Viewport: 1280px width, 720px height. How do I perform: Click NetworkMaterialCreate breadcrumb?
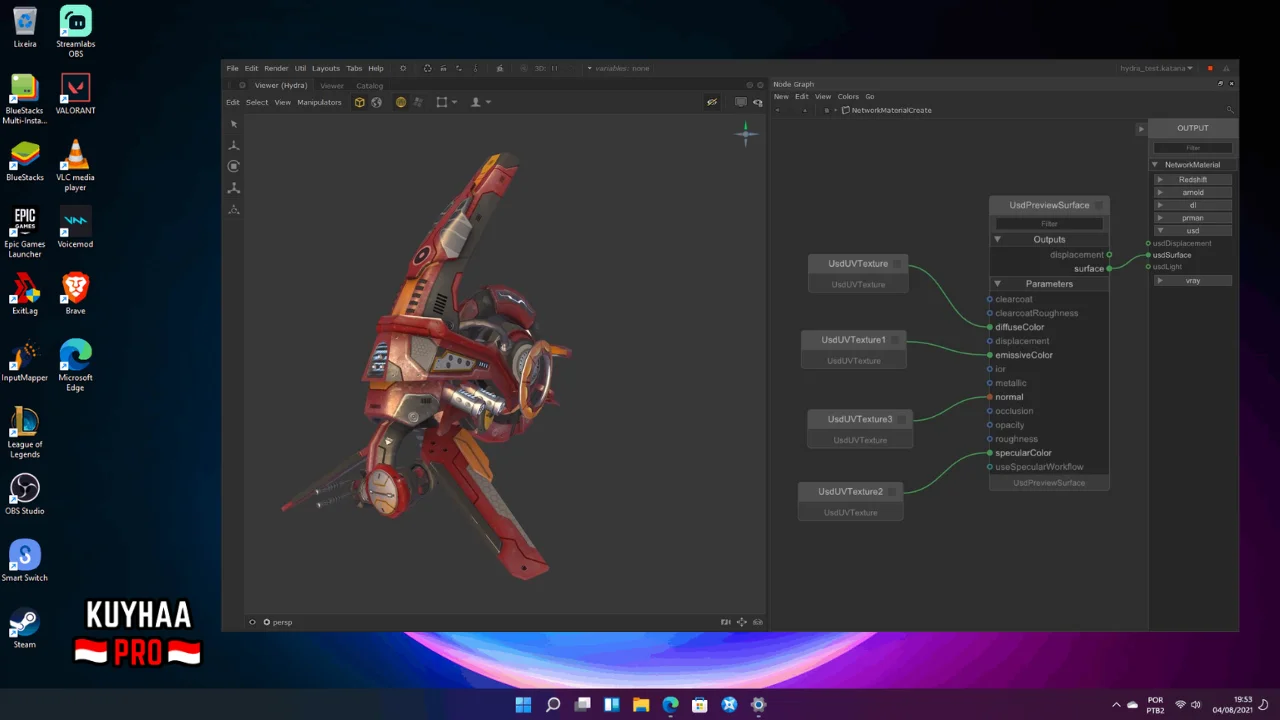(x=891, y=110)
